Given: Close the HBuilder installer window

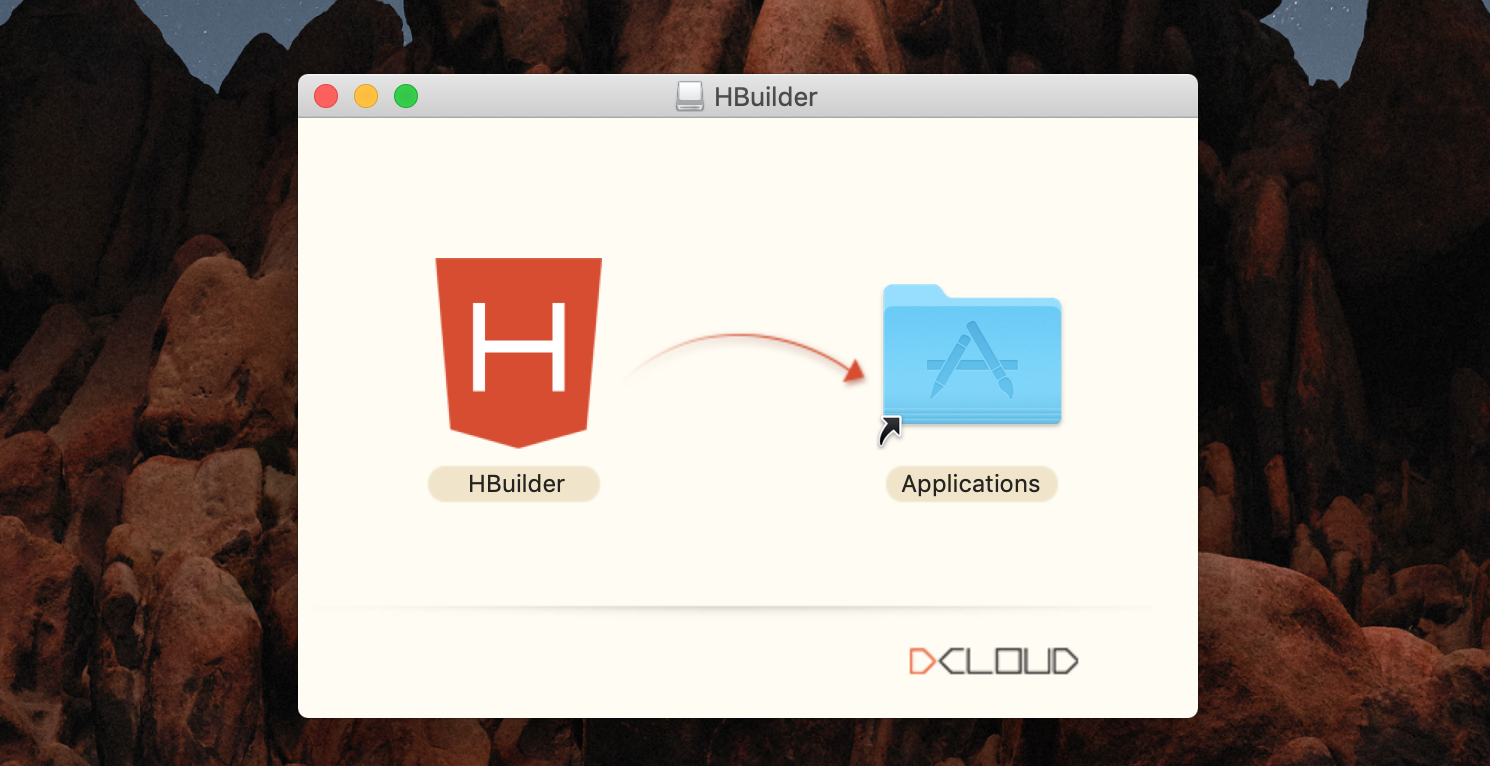Looking at the screenshot, I should [326, 97].
